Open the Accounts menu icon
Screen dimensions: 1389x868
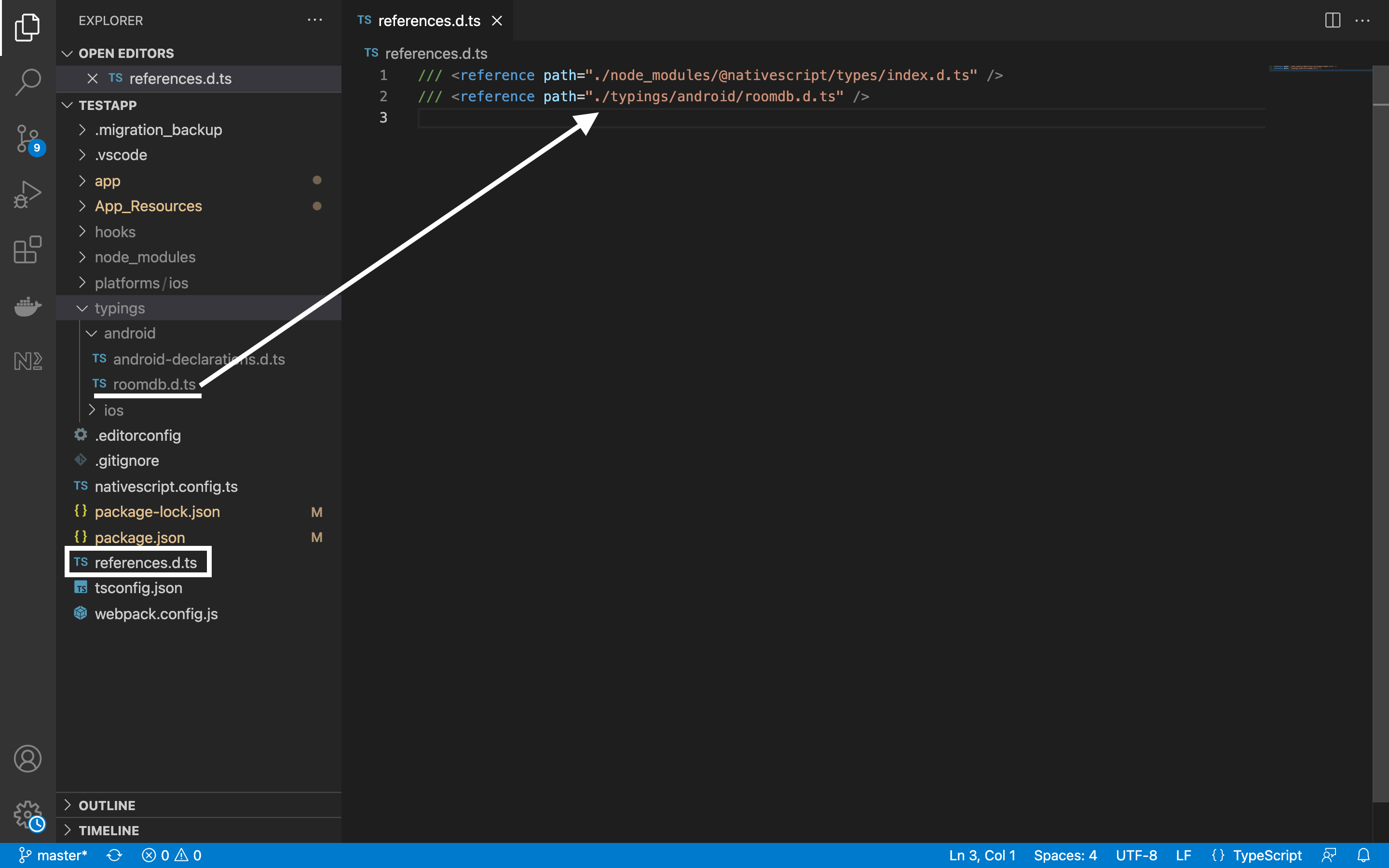[x=27, y=759]
